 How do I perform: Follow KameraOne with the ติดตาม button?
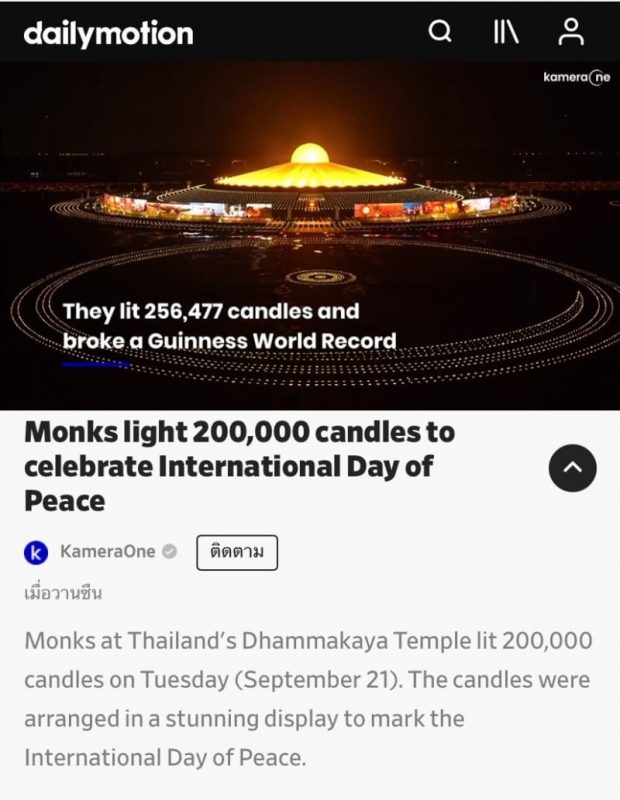coord(237,553)
